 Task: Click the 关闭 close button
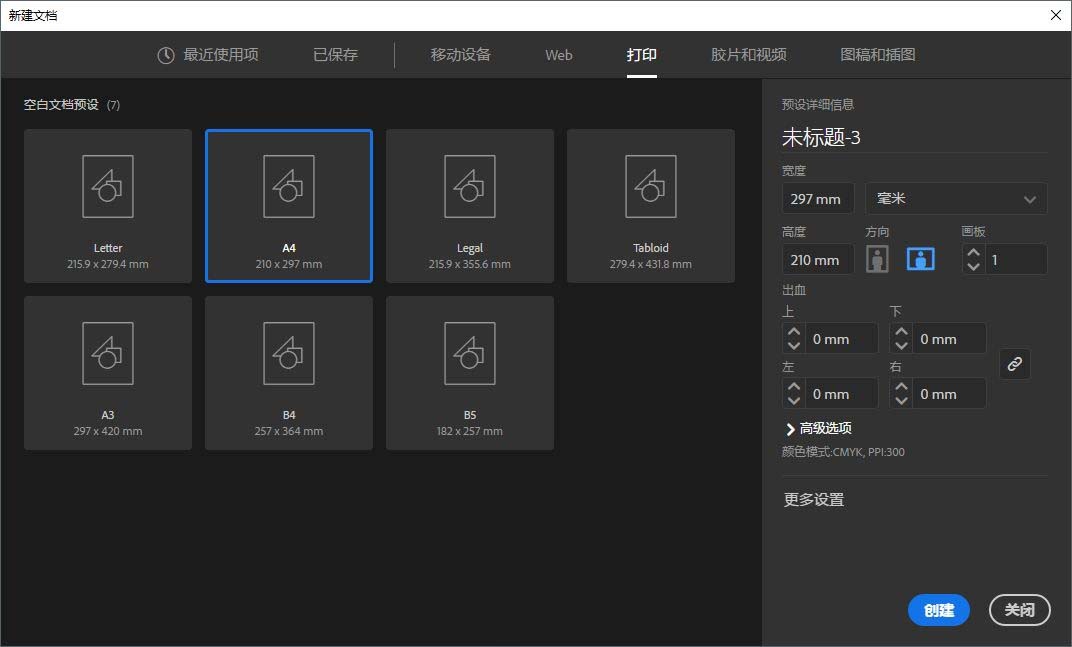[x=1019, y=610]
